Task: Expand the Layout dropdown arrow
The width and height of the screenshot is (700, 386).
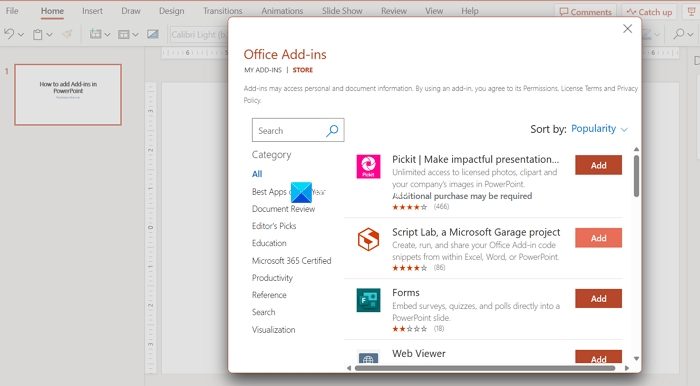Action: [135, 34]
